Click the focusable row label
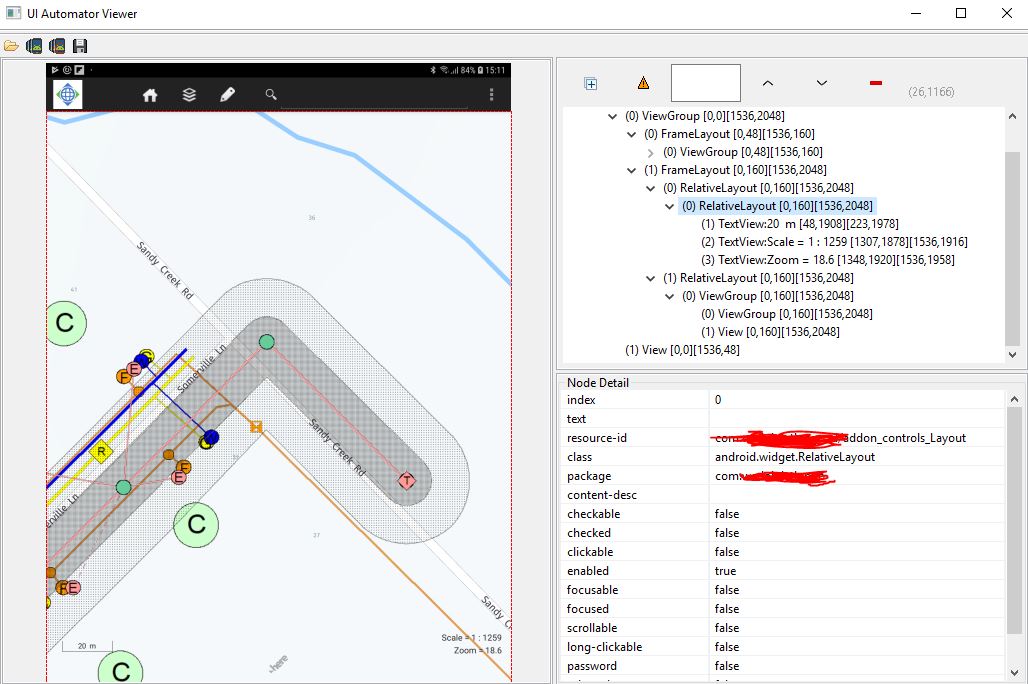This screenshot has height=684, width=1028. point(592,590)
